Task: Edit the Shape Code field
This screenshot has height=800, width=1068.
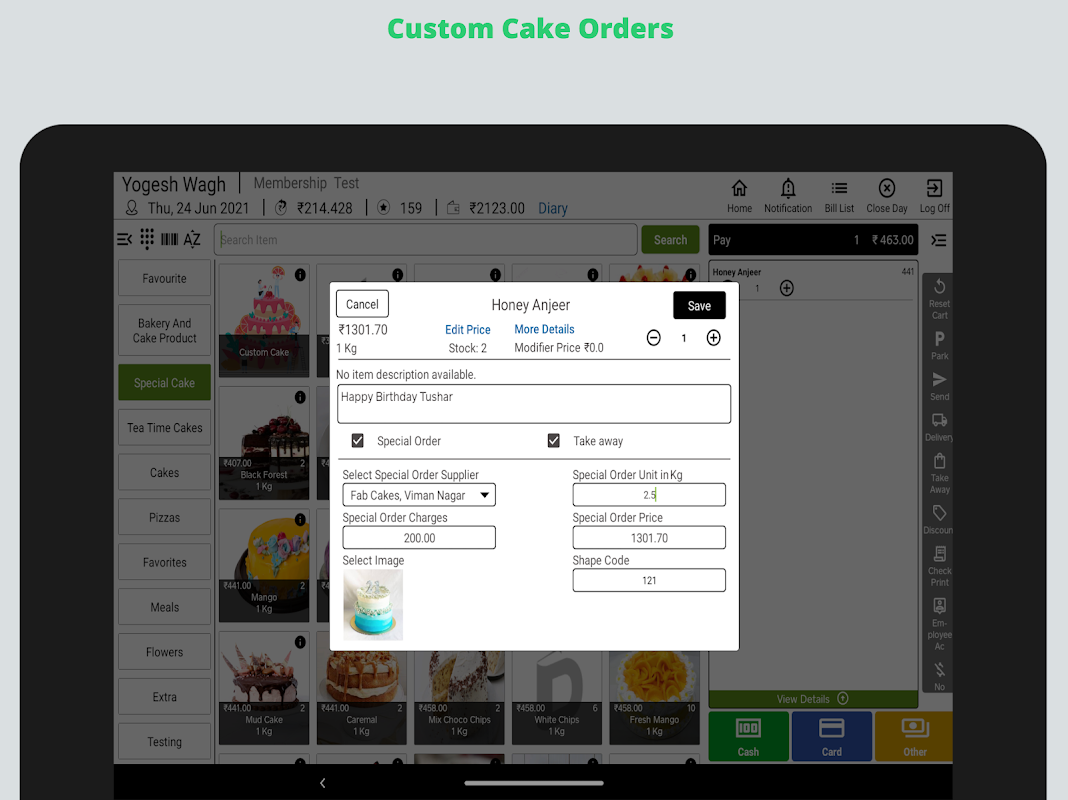Action: point(649,580)
